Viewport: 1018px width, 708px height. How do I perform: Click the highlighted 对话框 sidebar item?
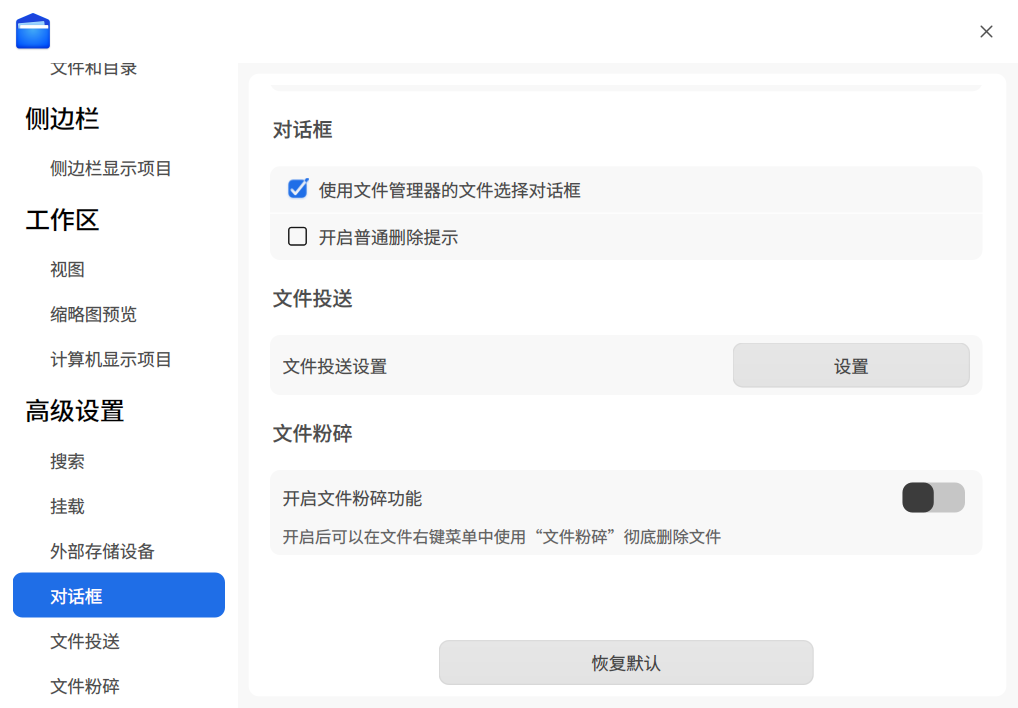(x=118, y=596)
